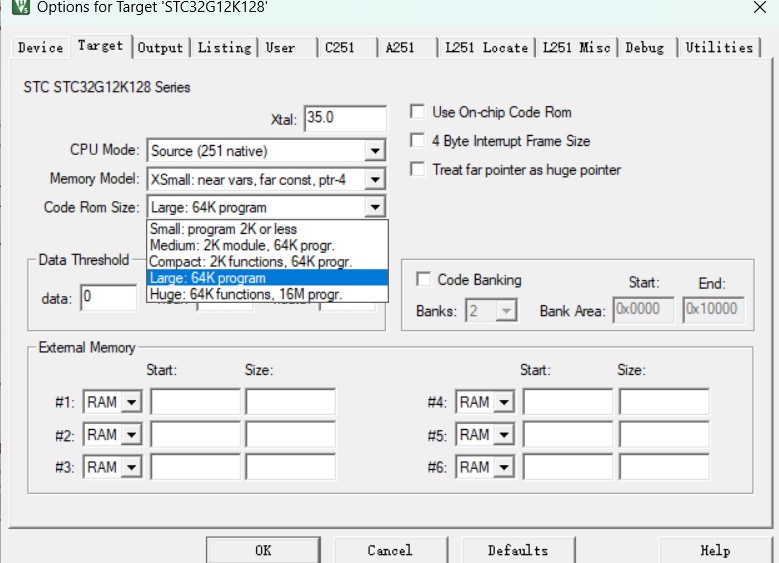
Task: Click the data threshold input field
Action: click(109, 297)
